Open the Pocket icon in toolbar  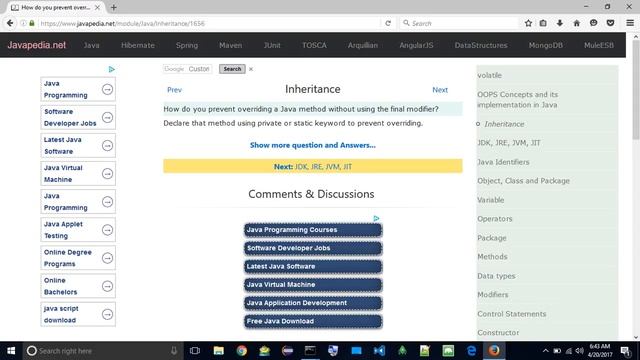tap(610, 23)
